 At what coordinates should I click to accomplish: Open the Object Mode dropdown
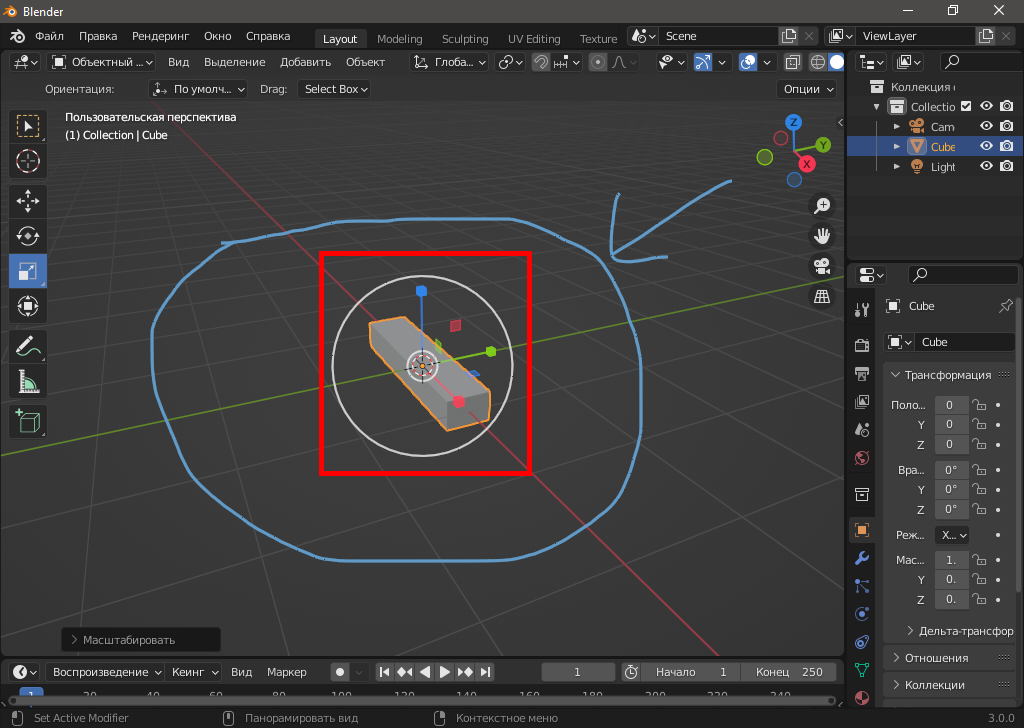(102, 62)
